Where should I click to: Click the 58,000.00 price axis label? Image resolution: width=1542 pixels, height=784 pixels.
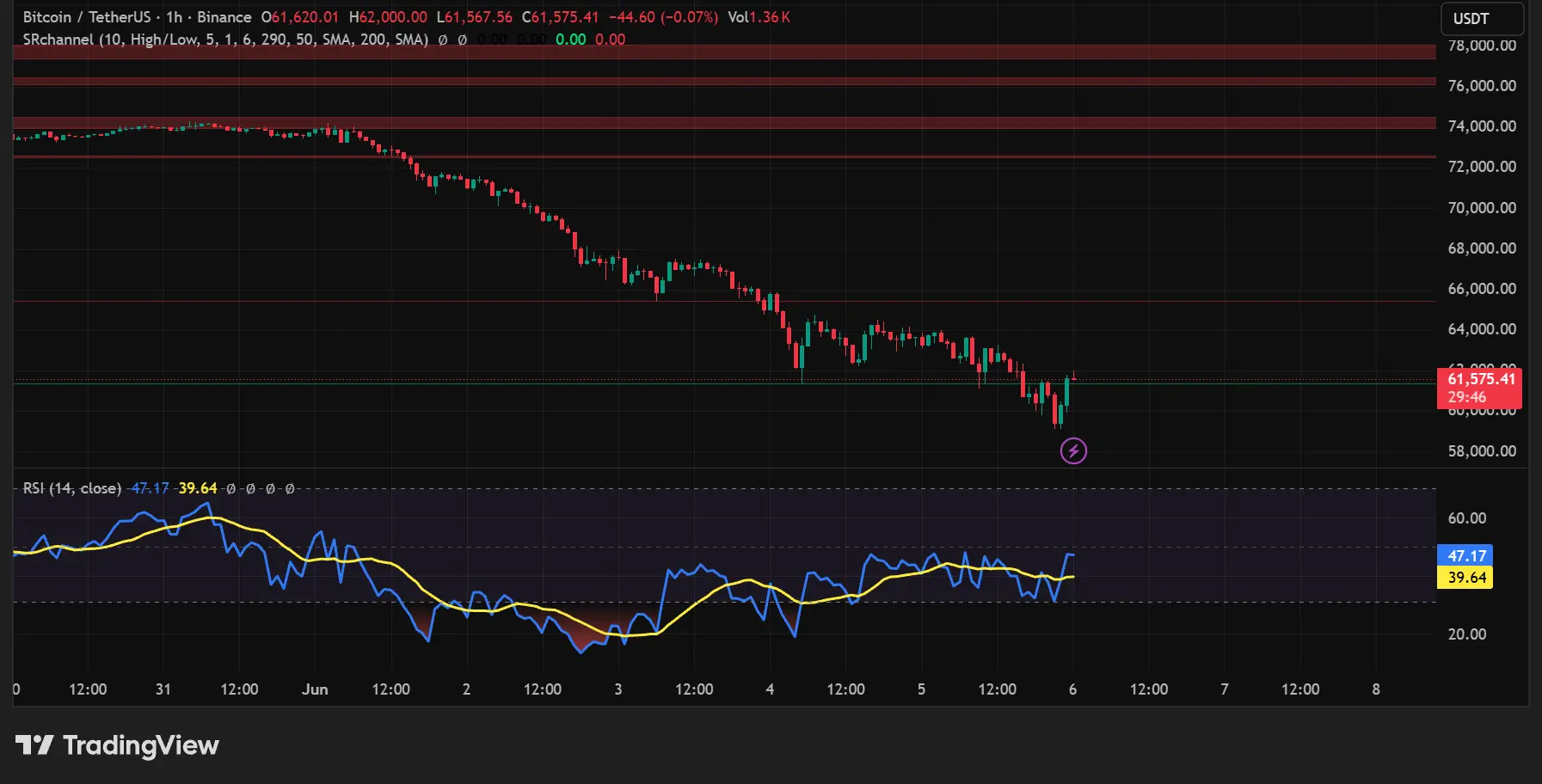1482,451
